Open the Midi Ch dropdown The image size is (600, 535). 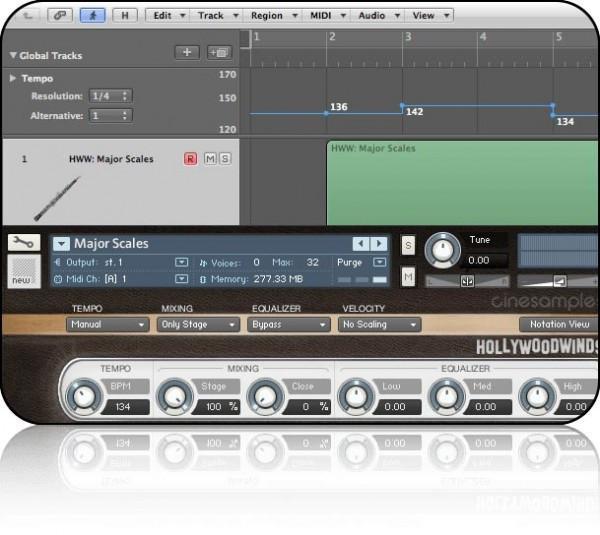point(181,279)
